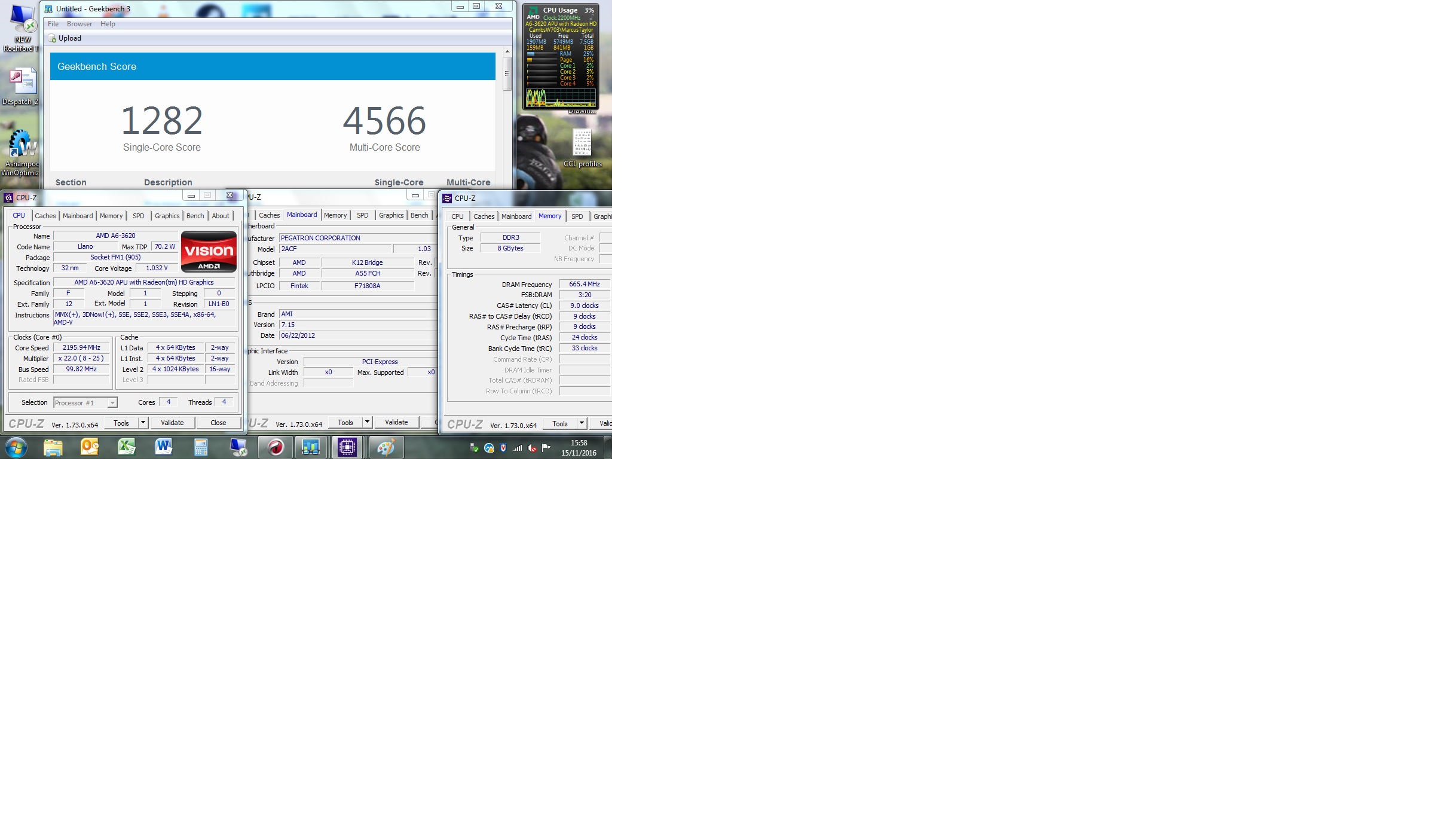Click the Geekbench title bar app icon

click(48, 9)
